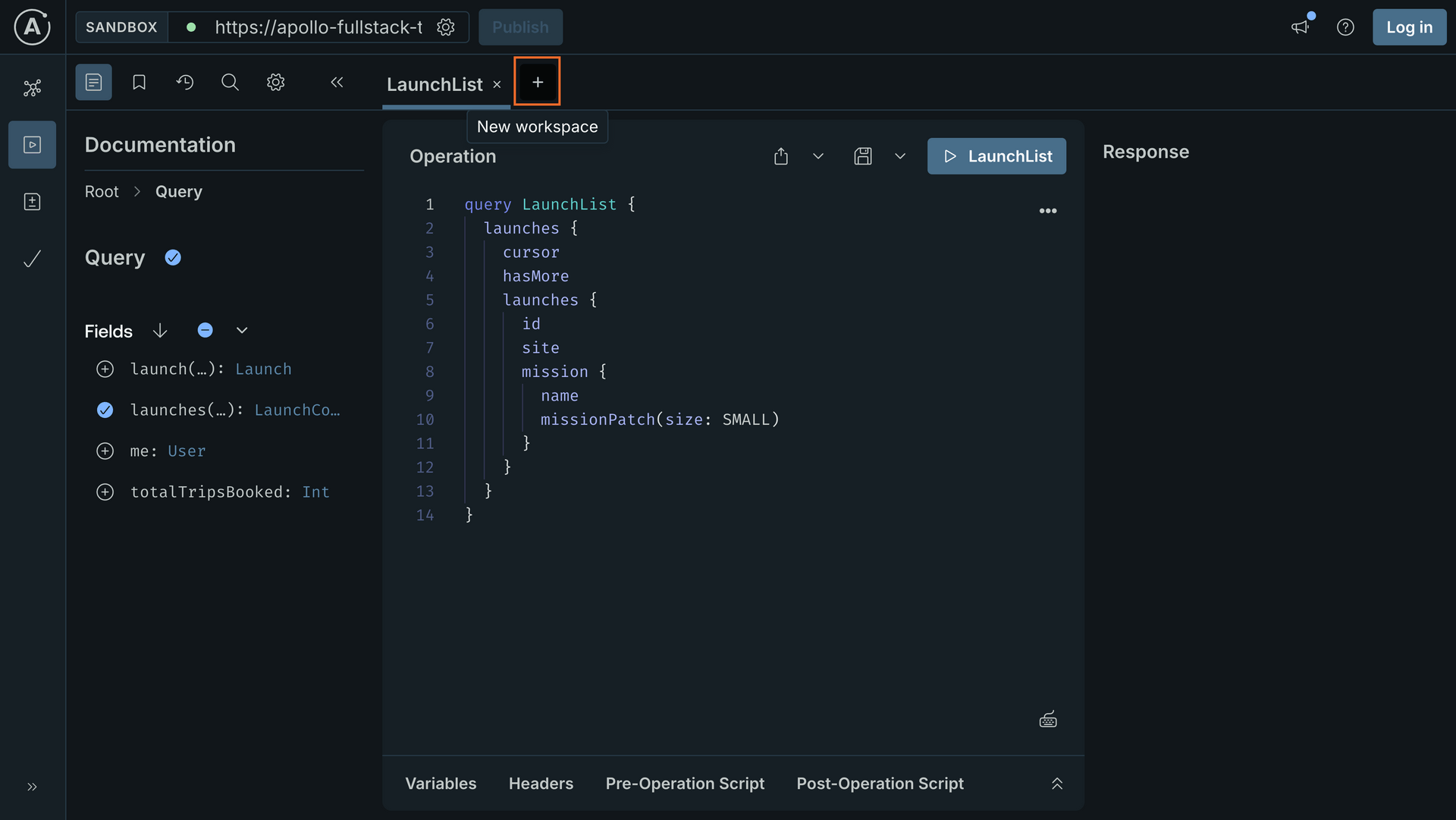
Task: Open the Fields options chevron
Action: click(x=241, y=330)
